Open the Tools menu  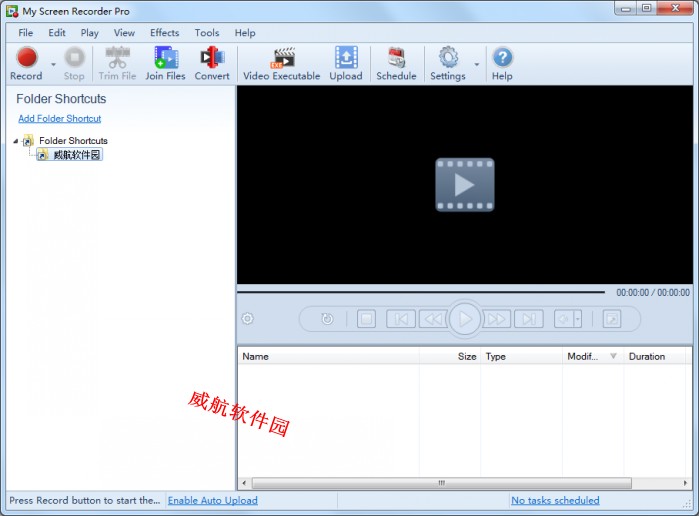(x=206, y=33)
